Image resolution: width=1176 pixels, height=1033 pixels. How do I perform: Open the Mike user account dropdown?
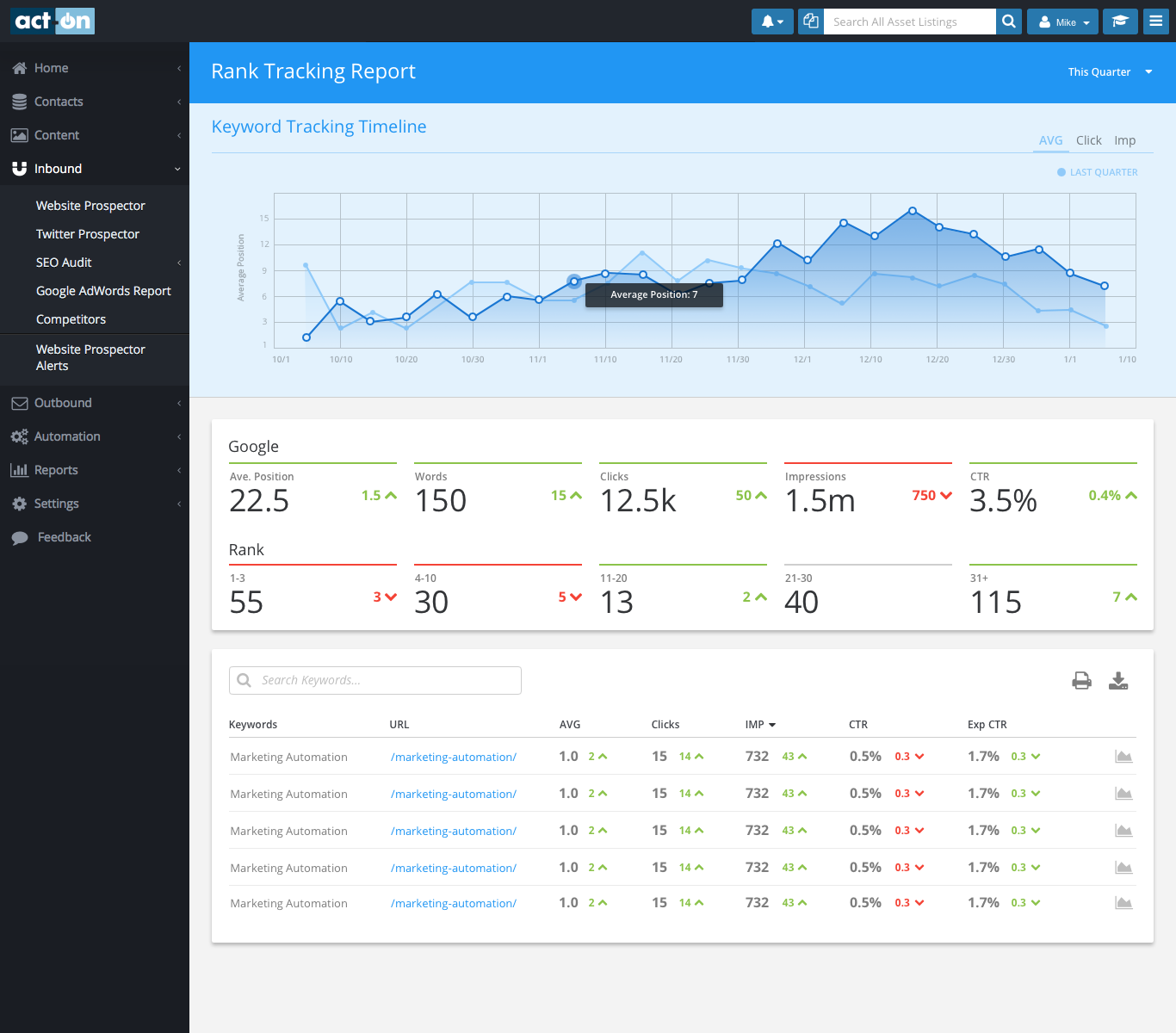pyautogui.click(x=1062, y=22)
